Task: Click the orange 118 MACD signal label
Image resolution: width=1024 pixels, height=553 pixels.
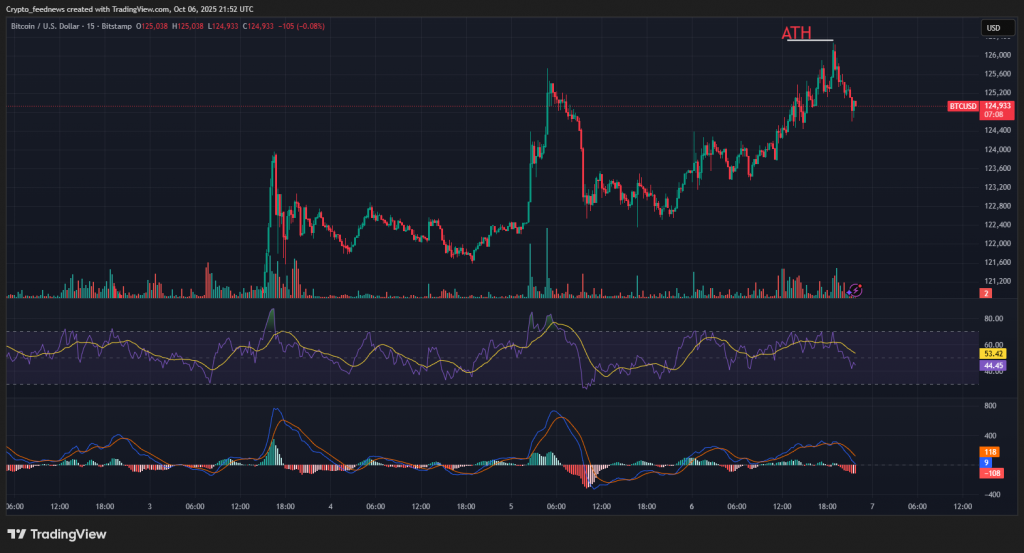Action: tap(987, 452)
